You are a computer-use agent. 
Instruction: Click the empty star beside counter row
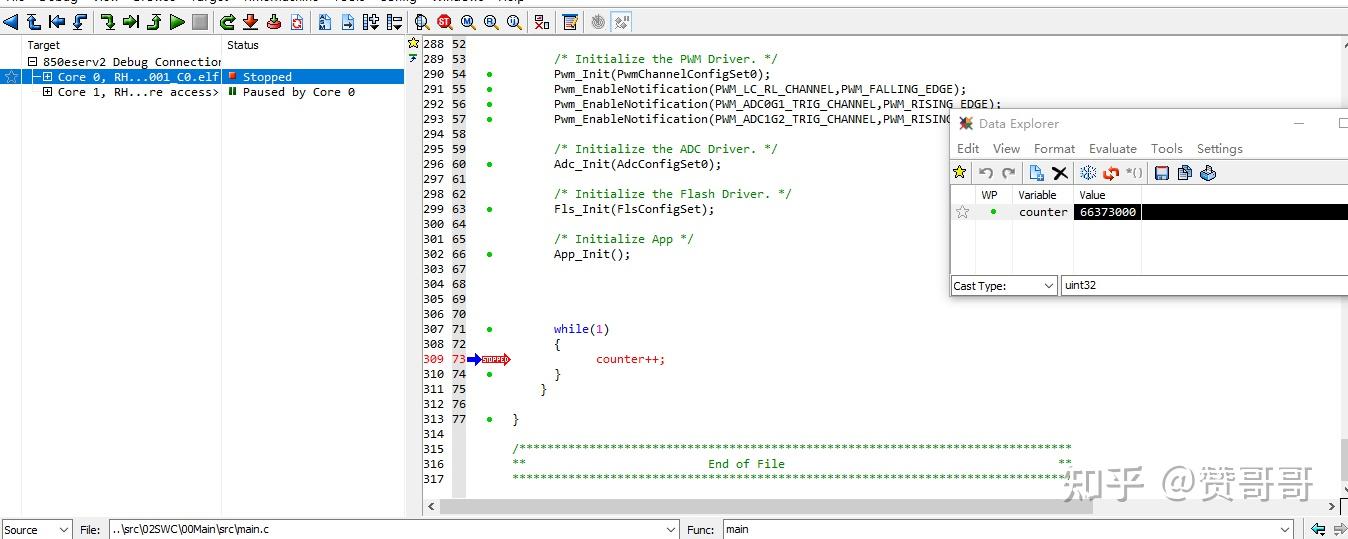pos(962,212)
